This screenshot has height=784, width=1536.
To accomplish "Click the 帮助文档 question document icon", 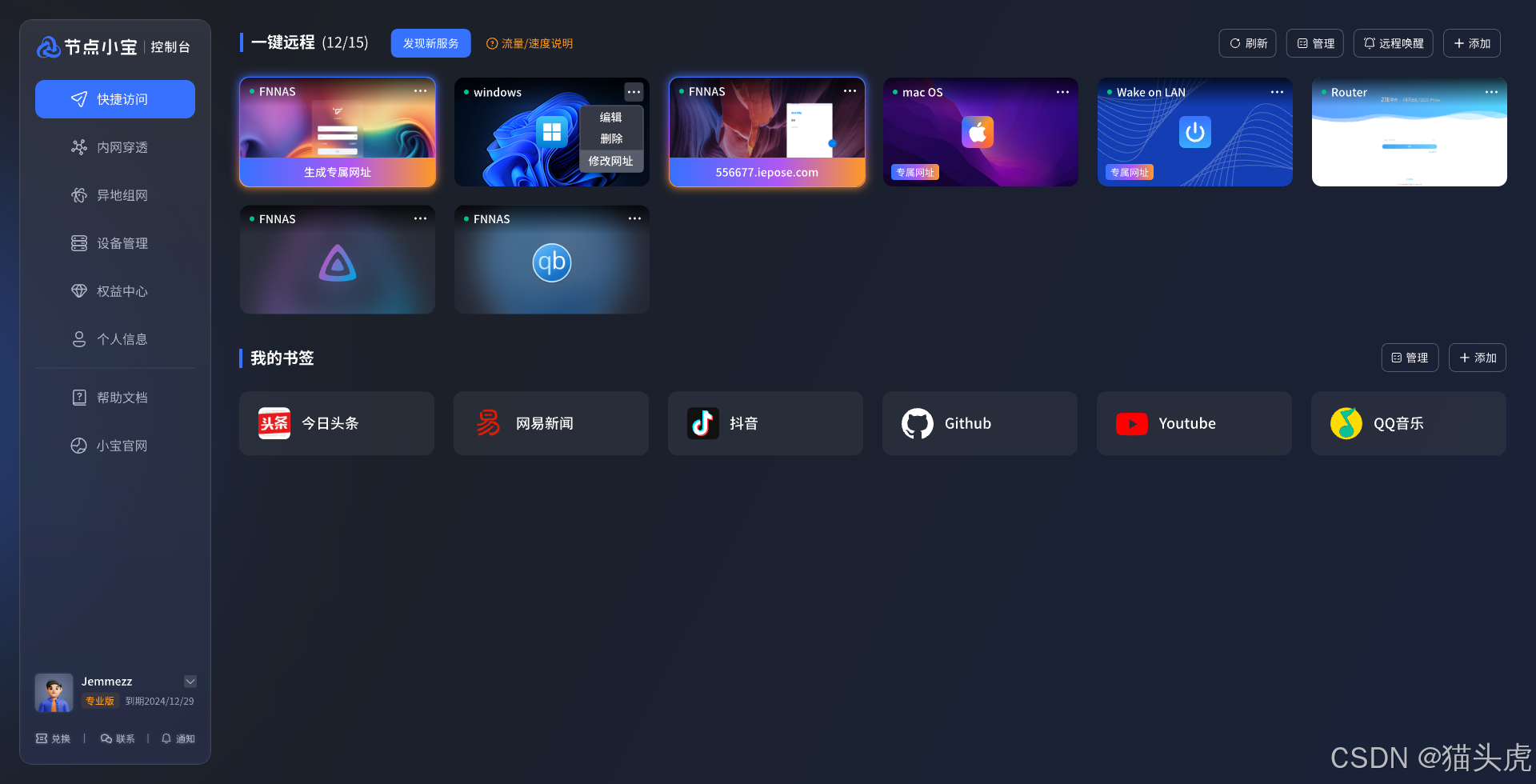I will coord(79,398).
